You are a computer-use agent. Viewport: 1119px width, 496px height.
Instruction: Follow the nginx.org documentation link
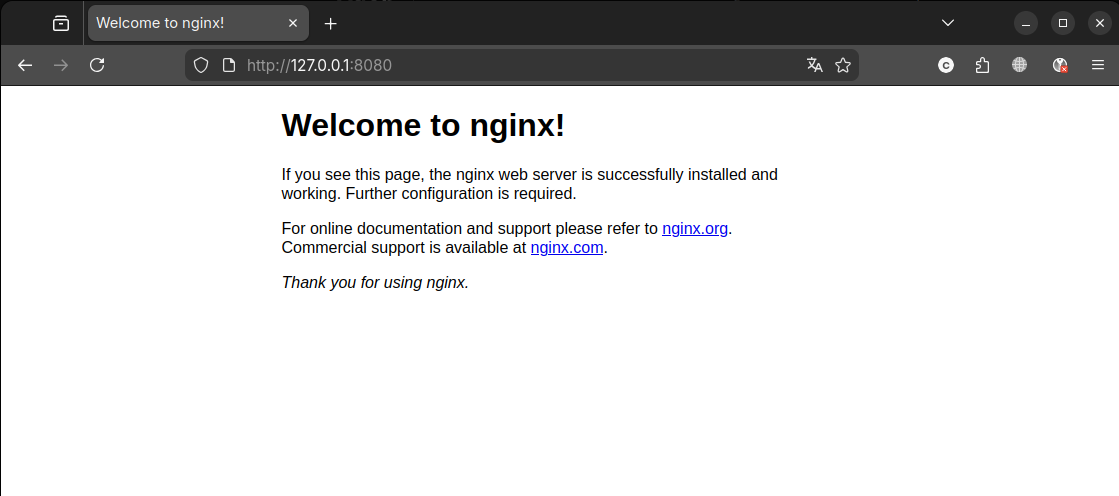click(x=694, y=228)
